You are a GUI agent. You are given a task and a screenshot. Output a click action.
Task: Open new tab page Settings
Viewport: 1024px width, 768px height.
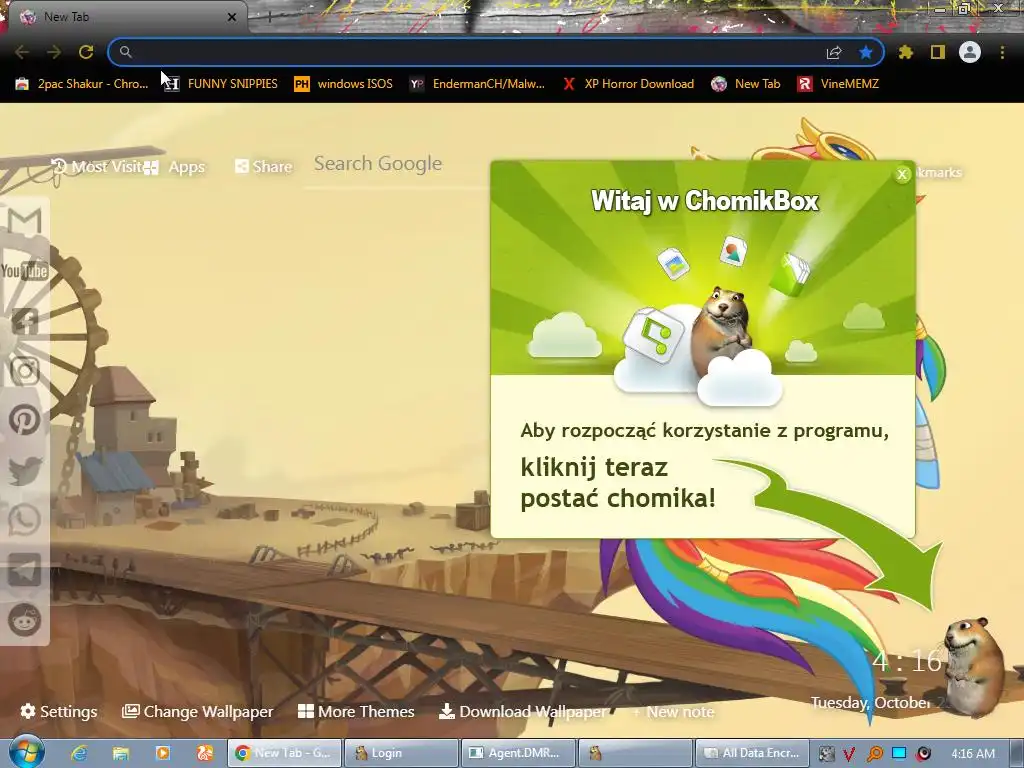point(59,711)
